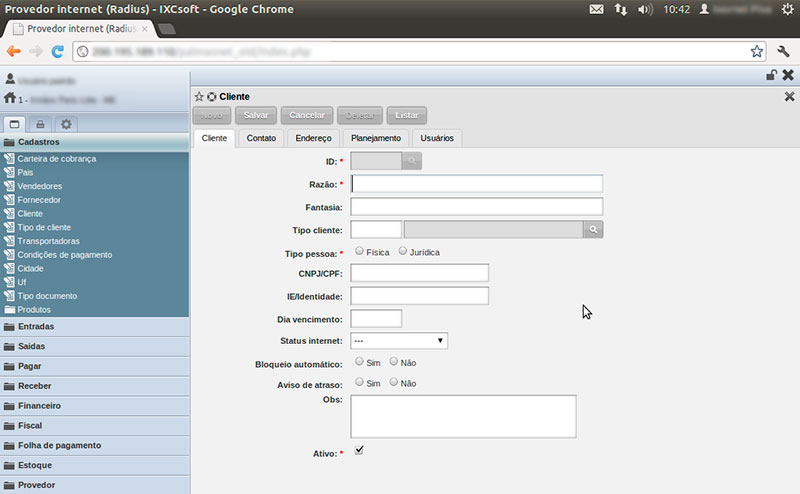800x494 pixels.
Task: Expand the Fiscal section
Action: (94, 426)
